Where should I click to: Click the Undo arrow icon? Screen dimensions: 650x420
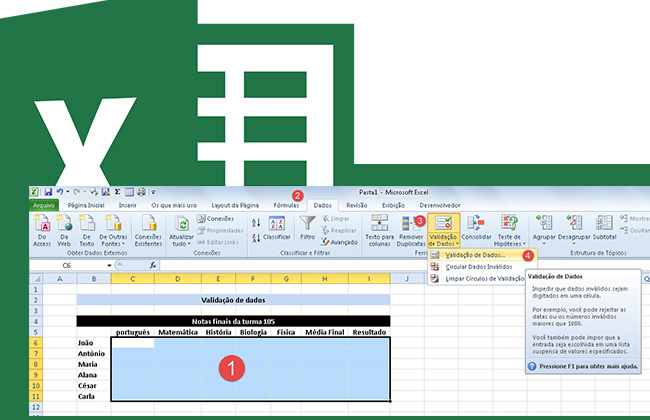point(60,192)
